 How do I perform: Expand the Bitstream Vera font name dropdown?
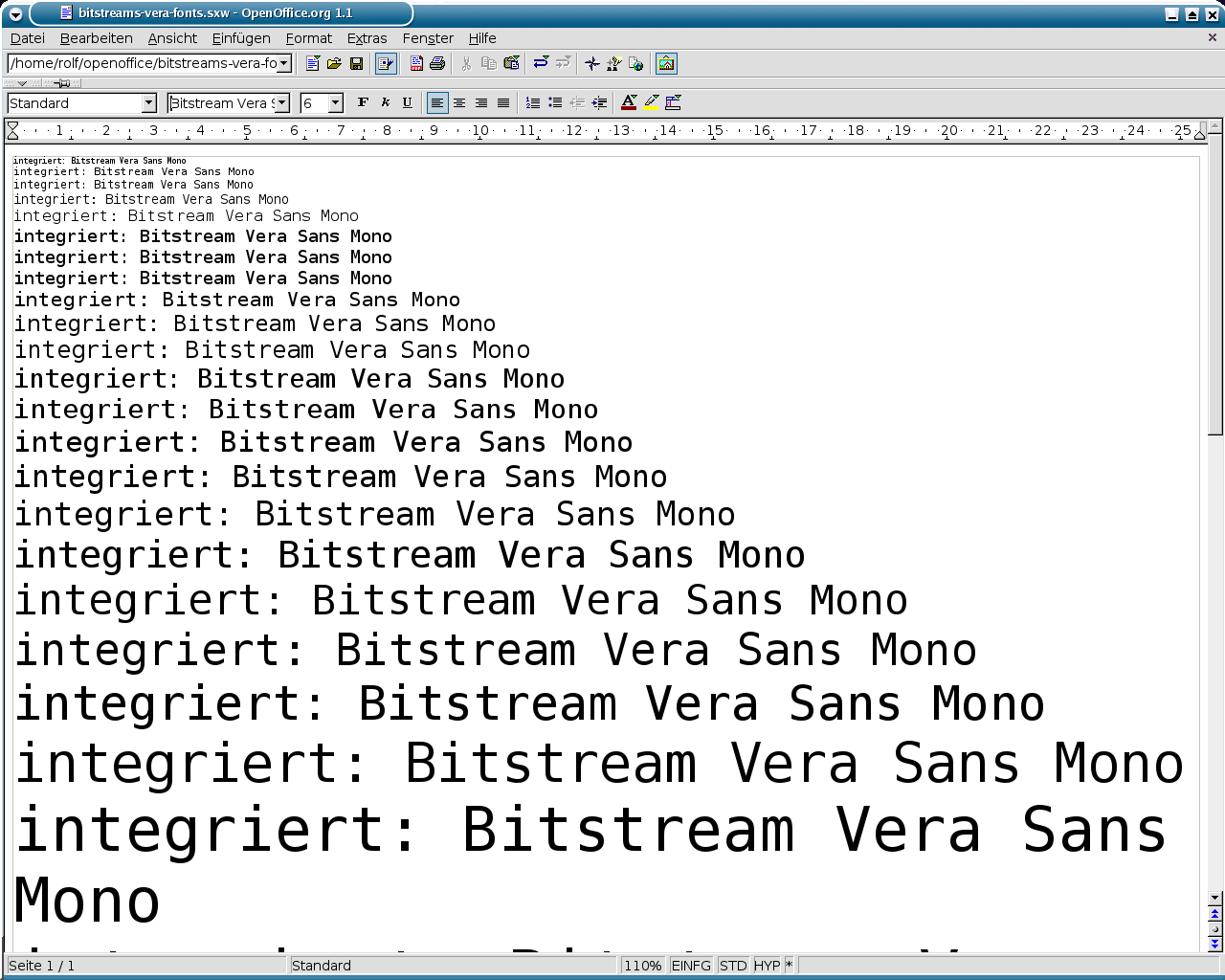pyautogui.click(x=282, y=103)
